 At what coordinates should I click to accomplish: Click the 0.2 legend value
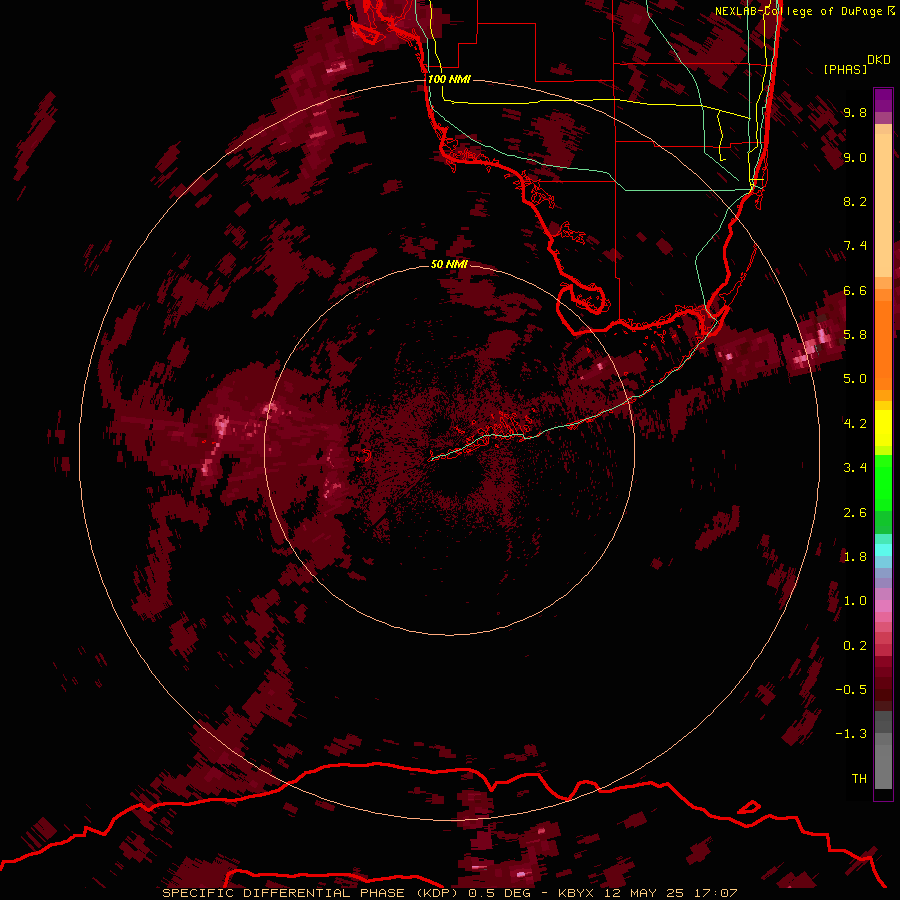[x=855, y=646]
